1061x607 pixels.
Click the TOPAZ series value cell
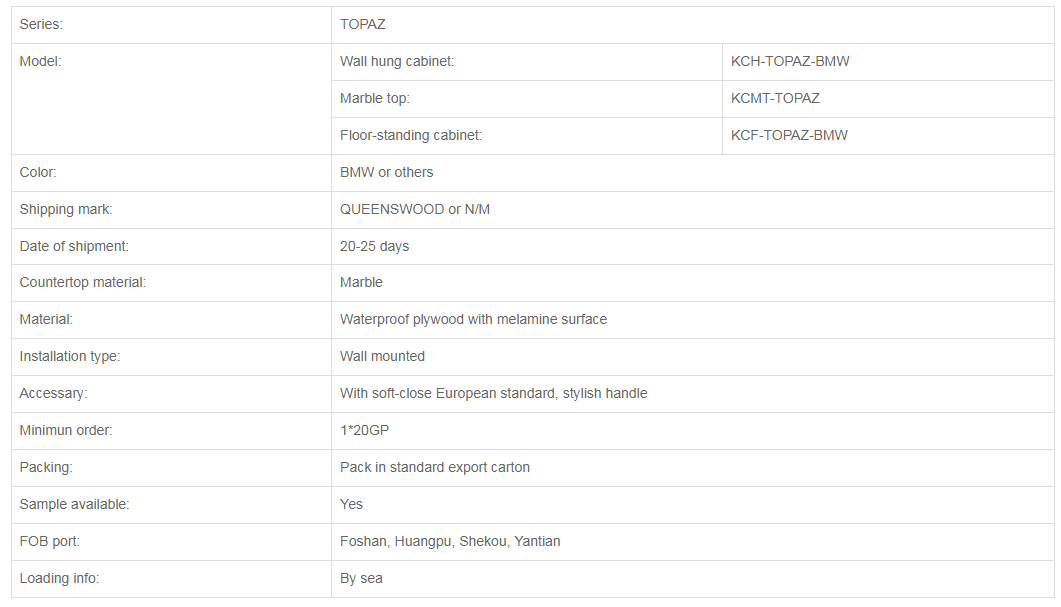692,25
